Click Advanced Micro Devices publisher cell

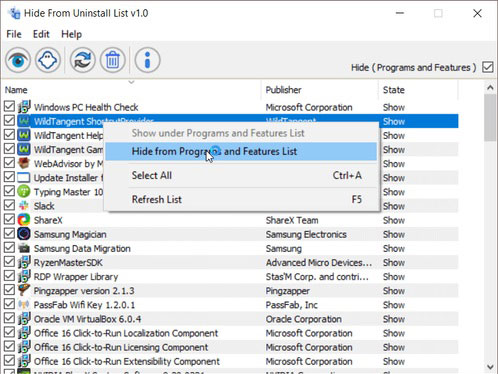[x=319, y=262]
